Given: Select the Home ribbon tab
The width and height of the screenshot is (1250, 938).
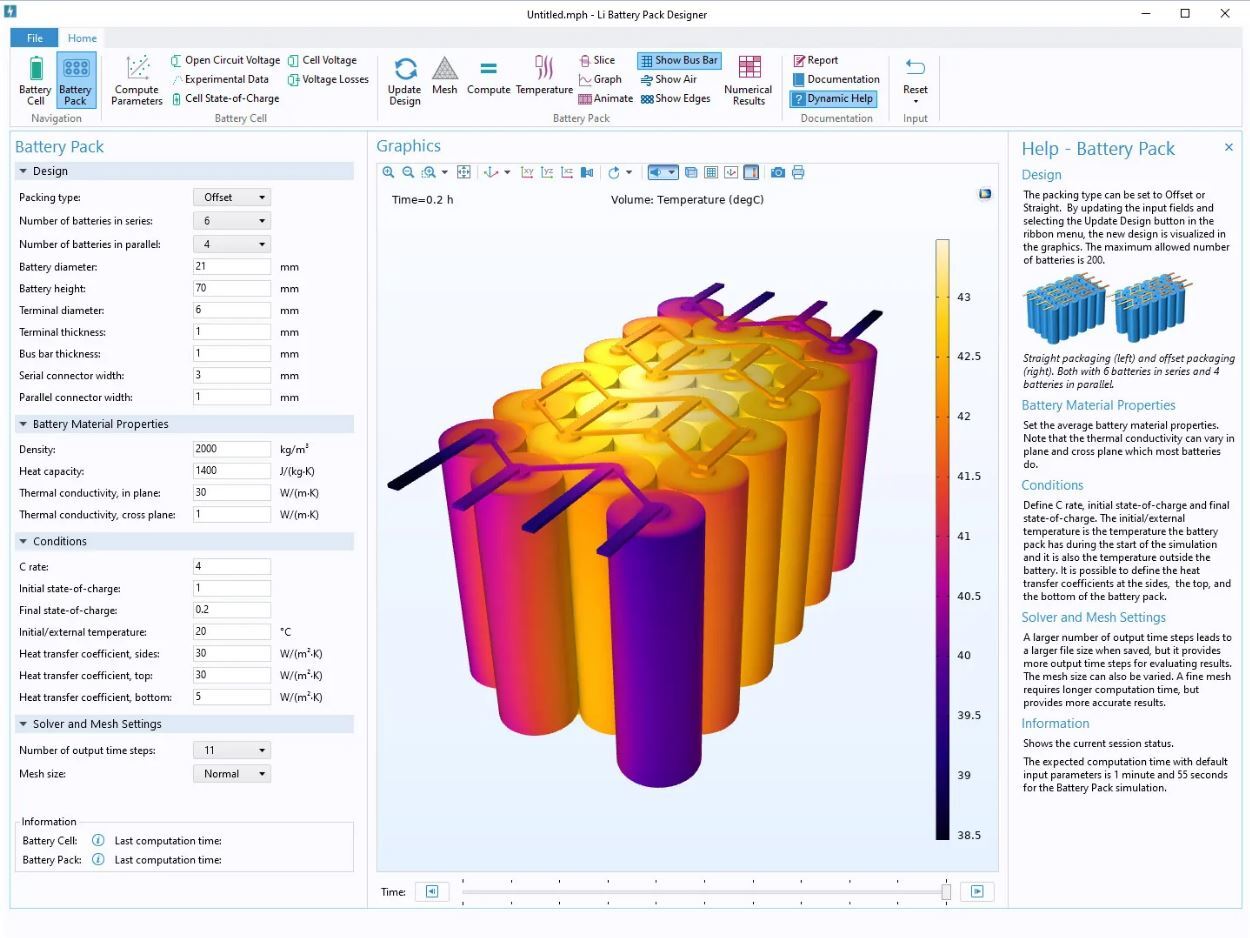Looking at the screenshot, I should tap(82, 37).
